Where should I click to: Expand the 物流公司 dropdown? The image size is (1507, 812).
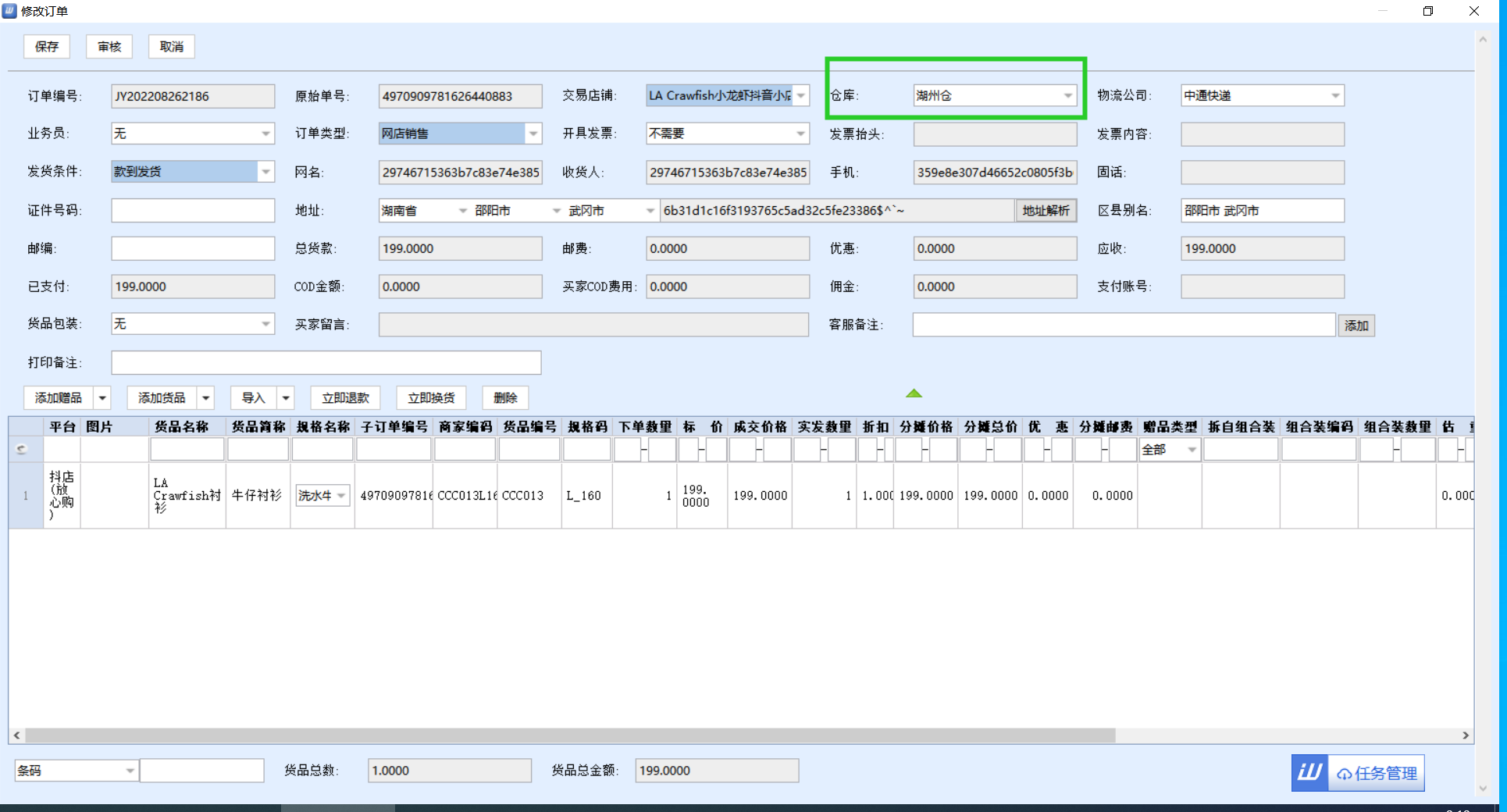click(1335, 96)
